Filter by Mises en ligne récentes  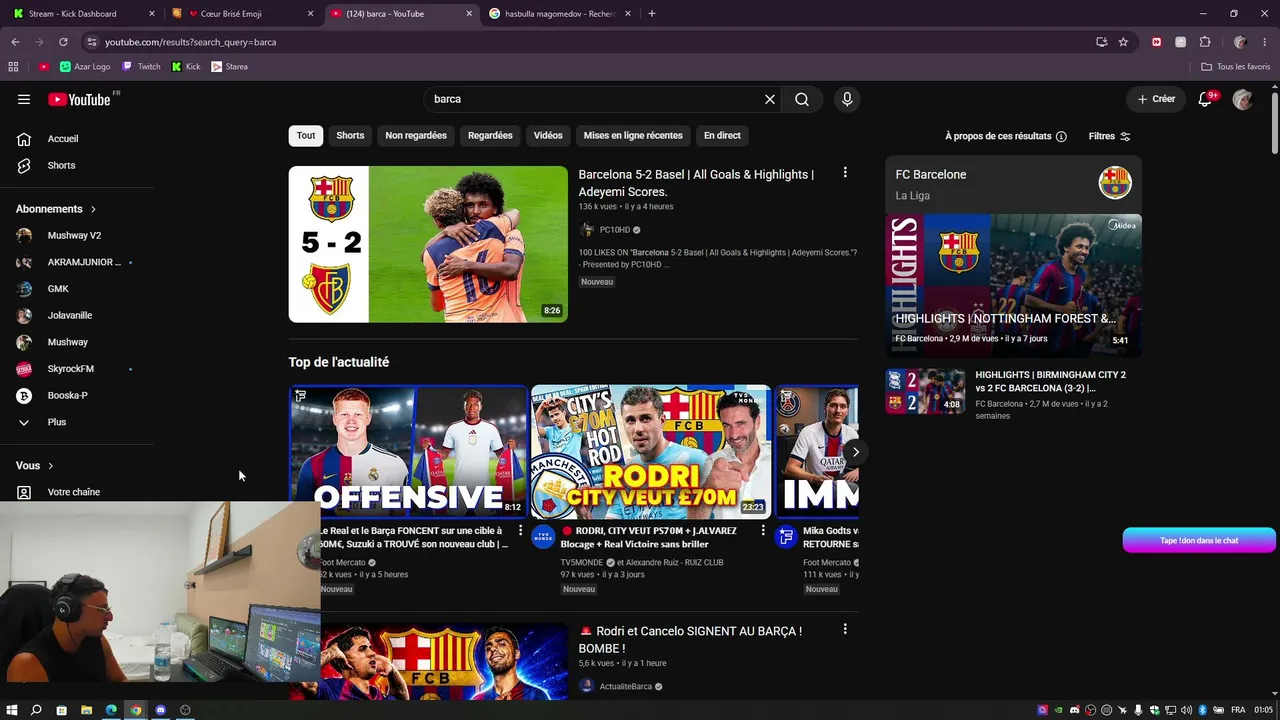[x=633, y=135]
